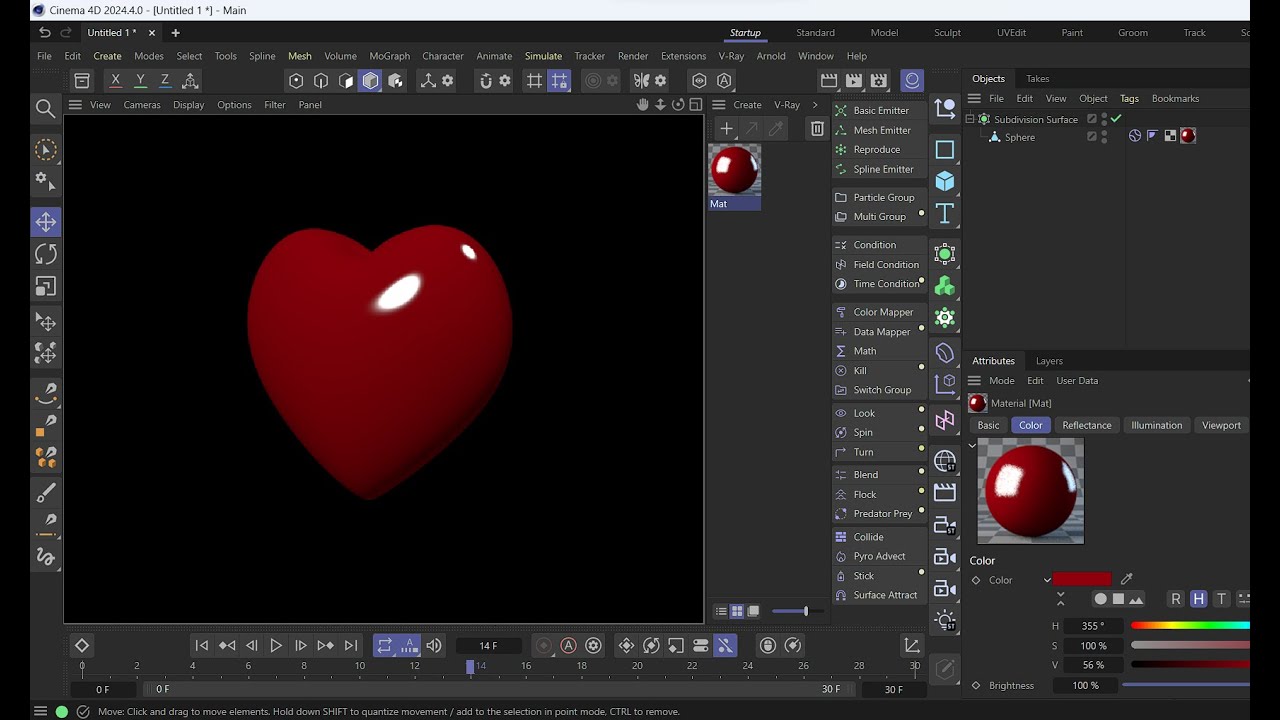
Task: Choose the Spline Emitter entry
Action: point(880,169)
